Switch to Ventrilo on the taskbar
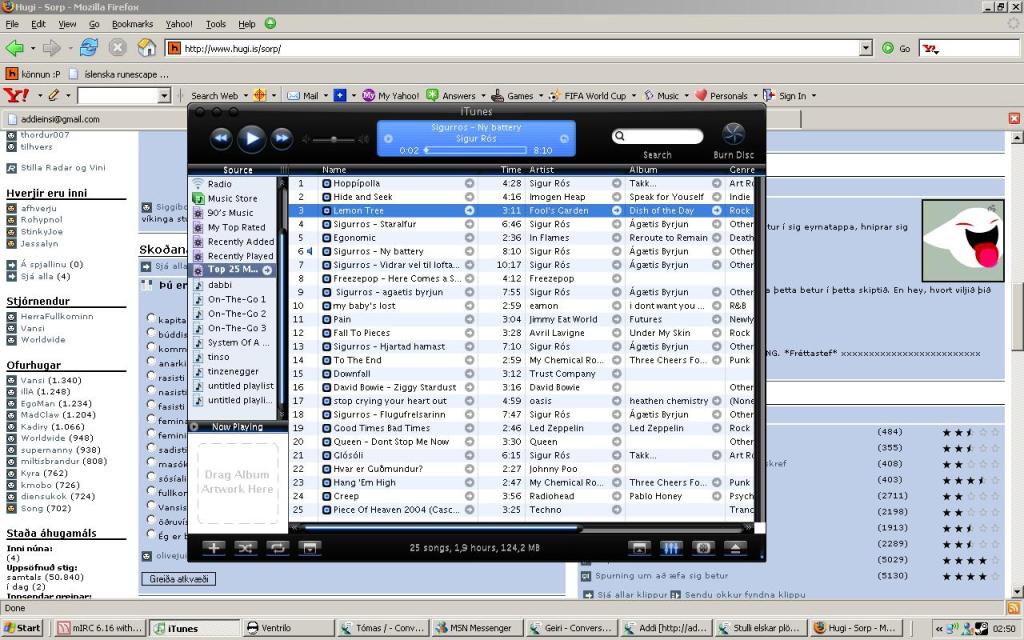The height and width of the screenshot is (640, 1024). (288, 628)
